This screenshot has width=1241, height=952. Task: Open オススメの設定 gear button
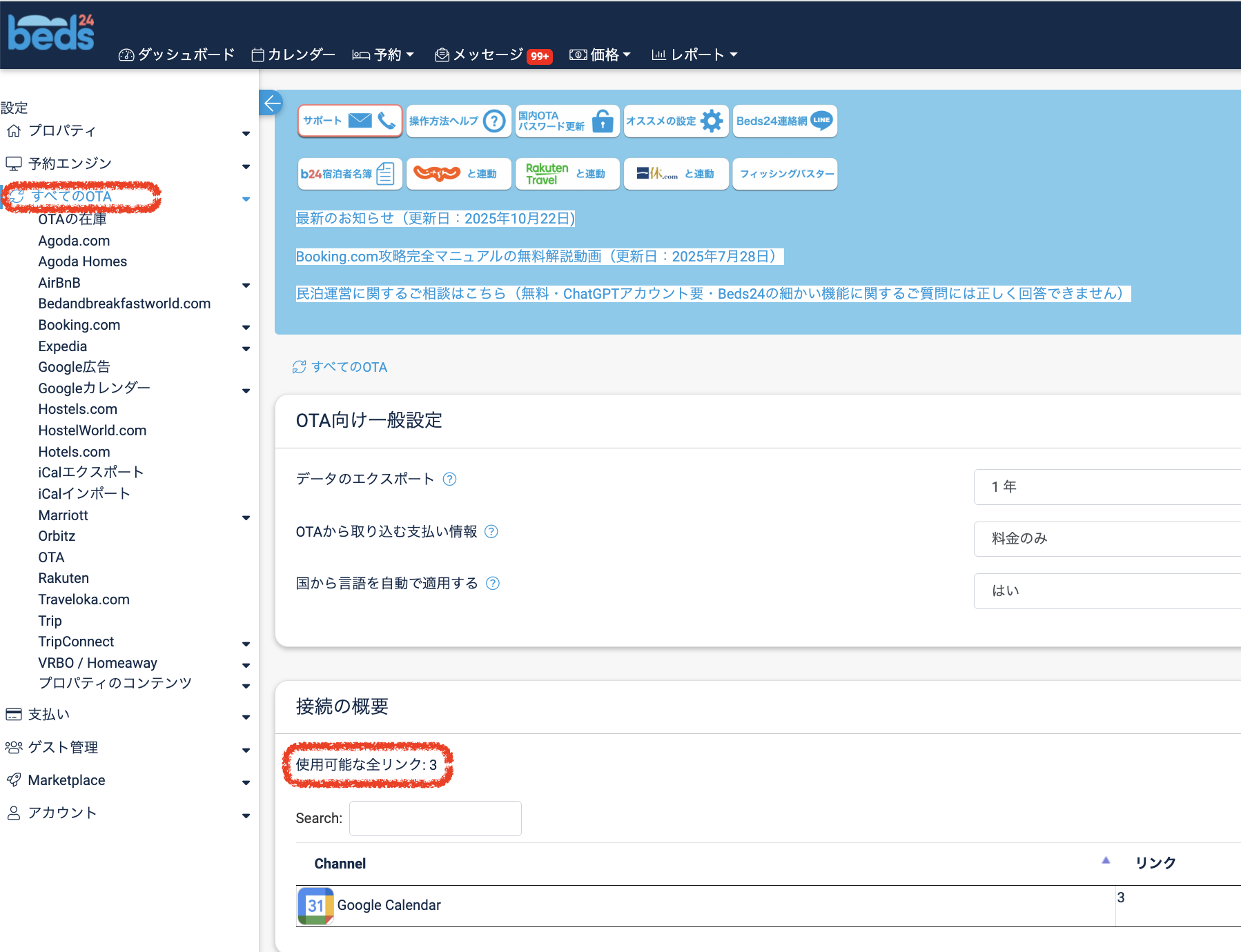coord(675,121)
